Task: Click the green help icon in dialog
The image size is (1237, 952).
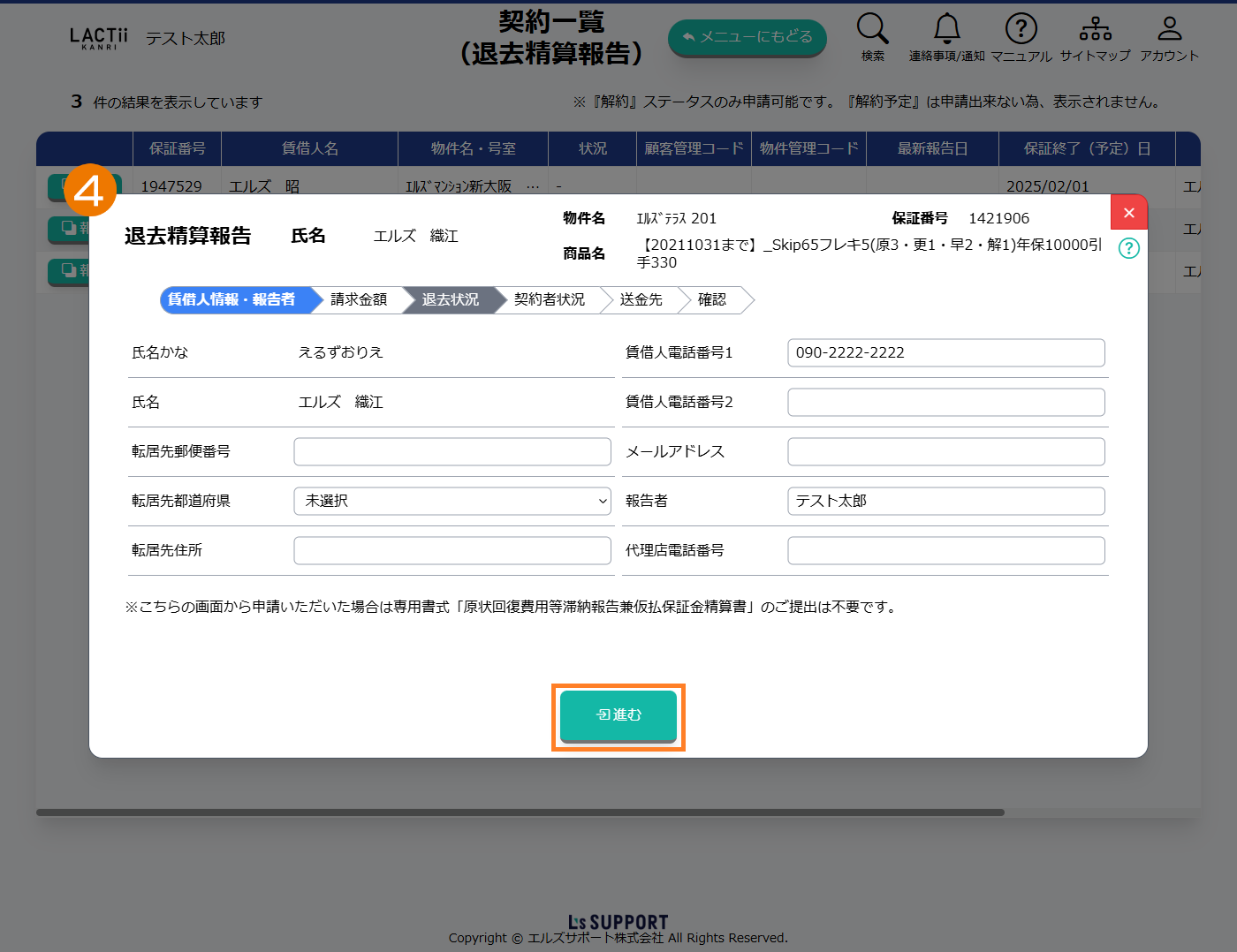Action: pyautogui.click(x=1128, y=248)
